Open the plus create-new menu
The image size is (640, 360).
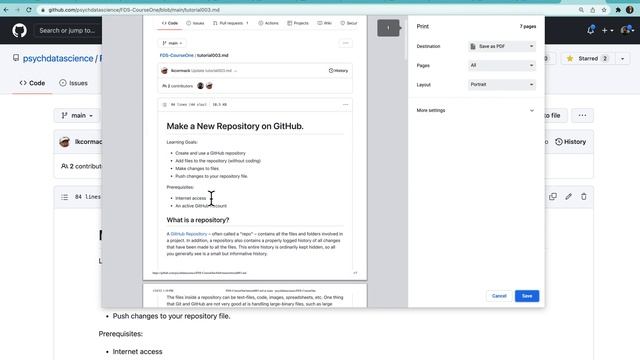[x=607, y=31]
